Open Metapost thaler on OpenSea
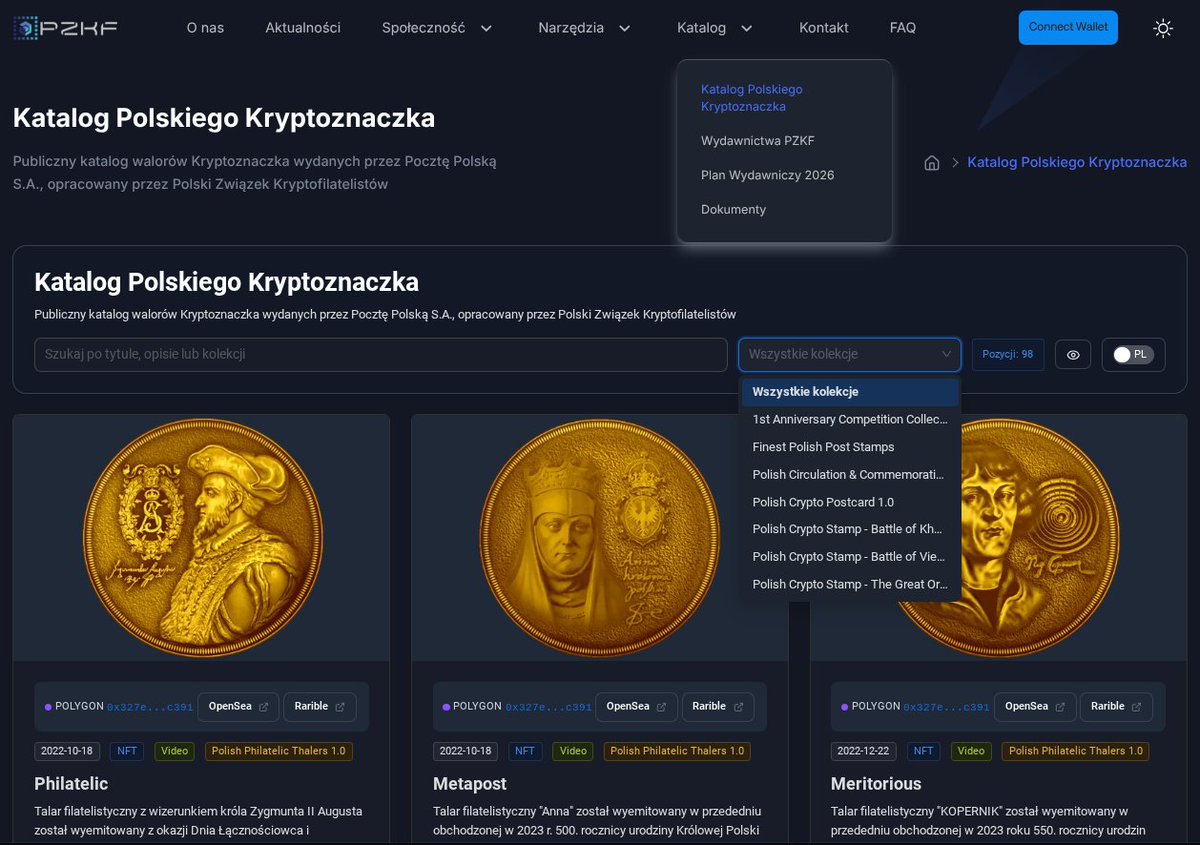 (636, 707)
